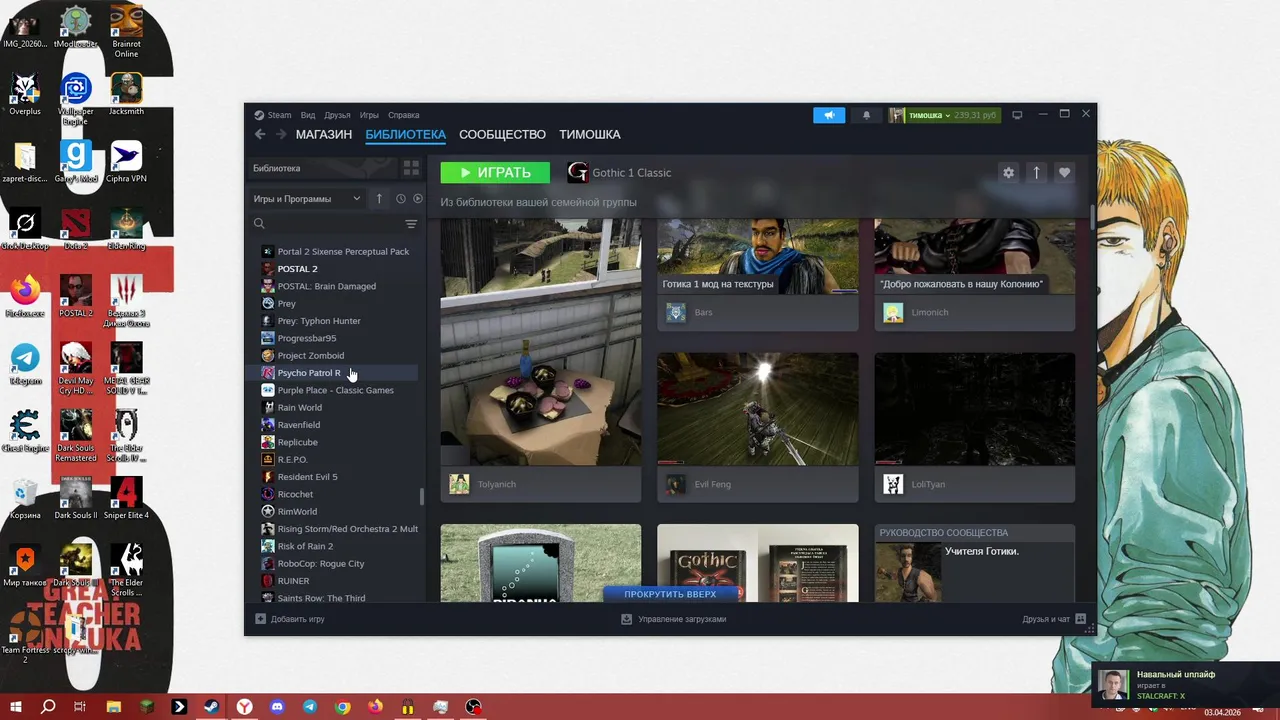Screen dimensions: 1280x720
Task: Switch to the МАГАЗИН tab
Action: tap(324, 134)
